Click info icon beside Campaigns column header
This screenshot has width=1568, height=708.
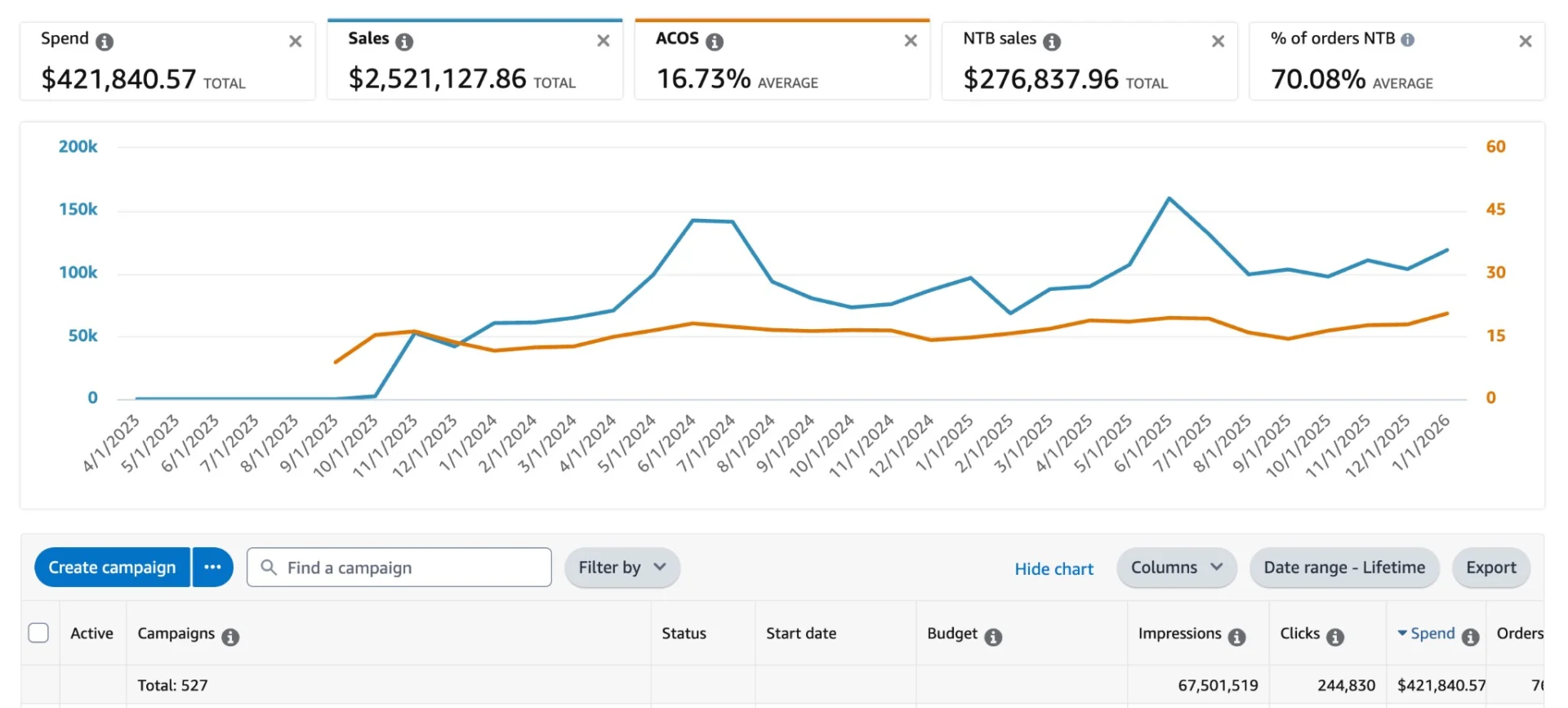[230, 637]
